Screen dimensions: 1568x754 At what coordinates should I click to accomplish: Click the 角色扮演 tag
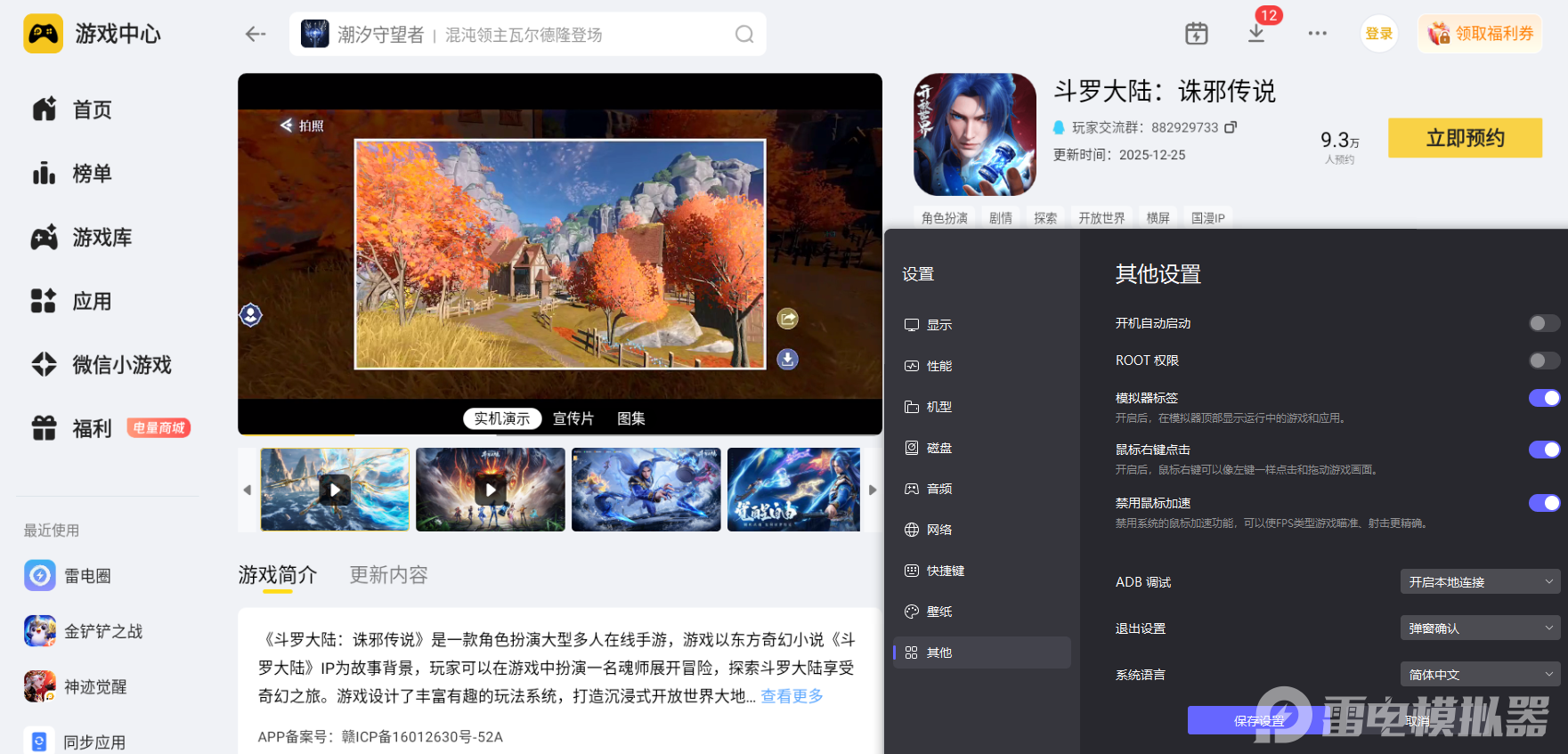(x=945, y=218)
